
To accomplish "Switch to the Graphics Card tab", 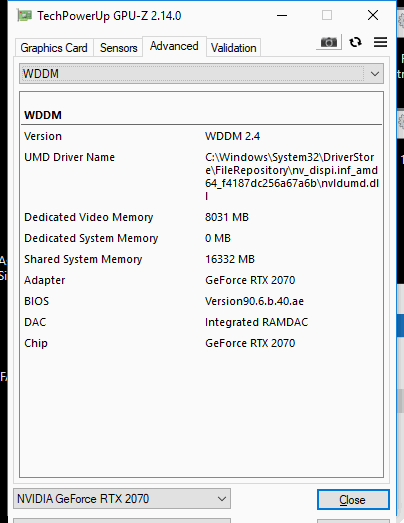I will [54, 48].
